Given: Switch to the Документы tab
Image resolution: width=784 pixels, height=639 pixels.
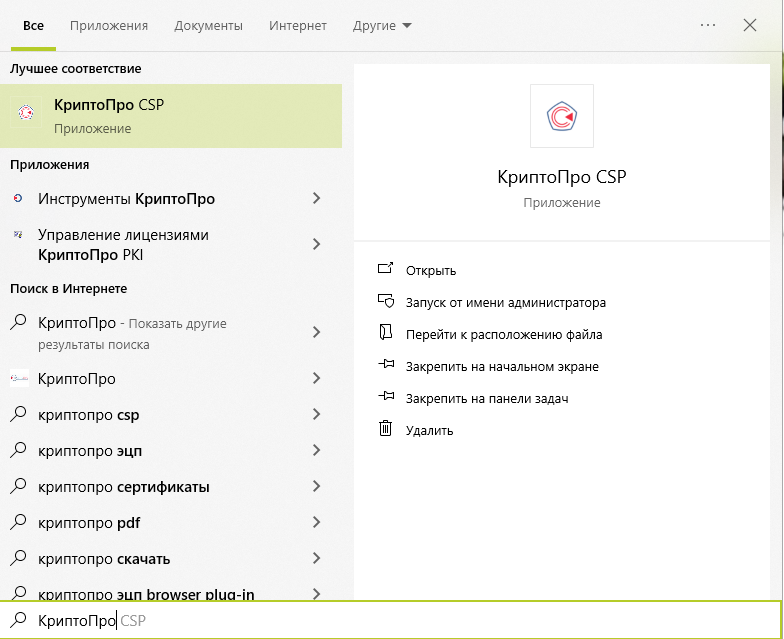Looking at the screenshot, I should tap(208, 26).
